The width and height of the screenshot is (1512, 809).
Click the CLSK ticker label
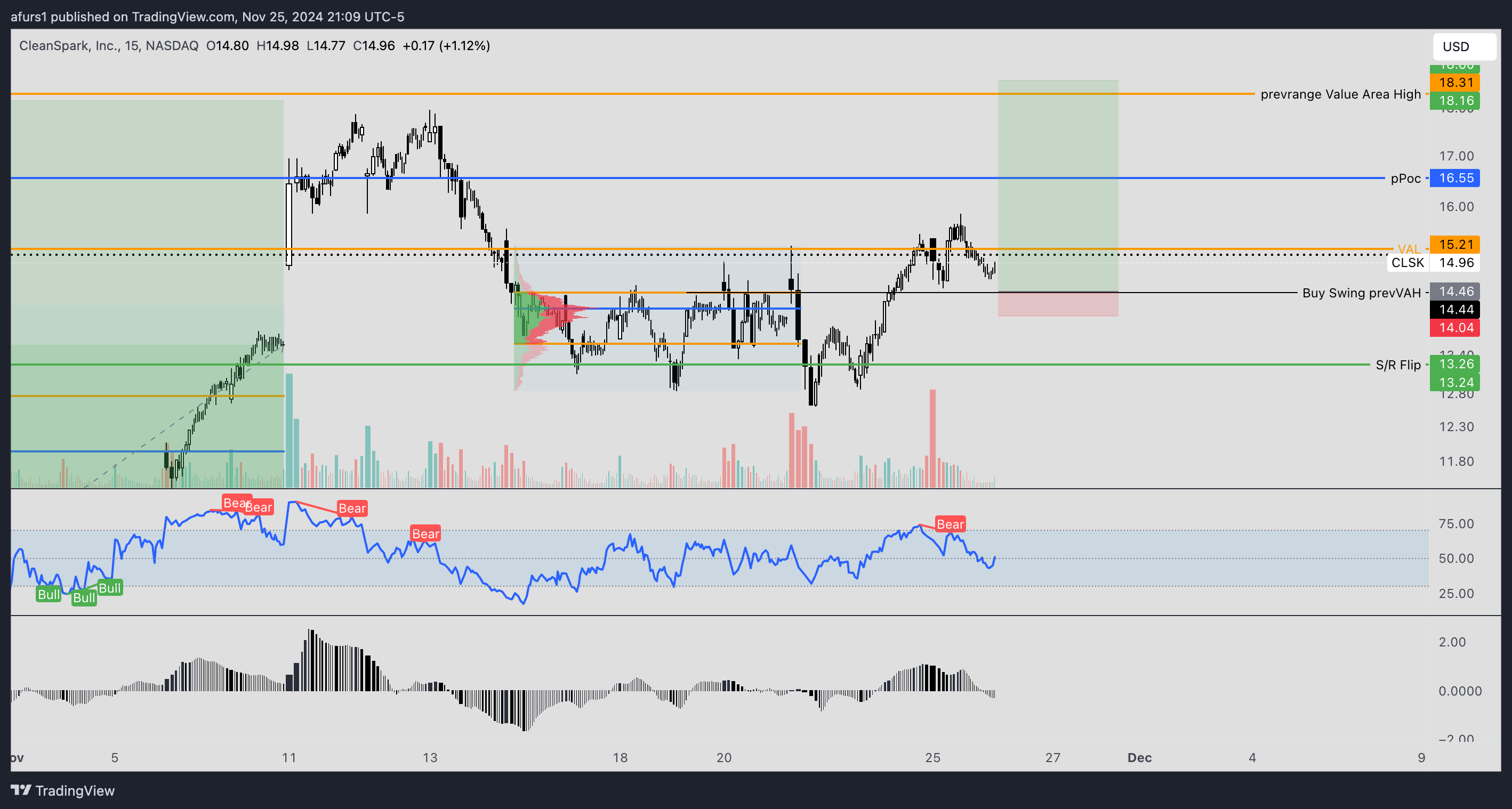1408,262
